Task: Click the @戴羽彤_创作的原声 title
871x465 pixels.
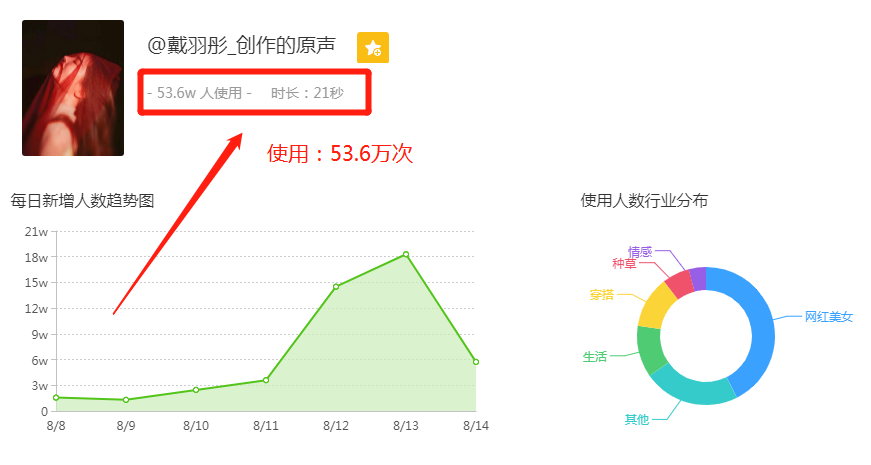Action: (x=241, y=46)
